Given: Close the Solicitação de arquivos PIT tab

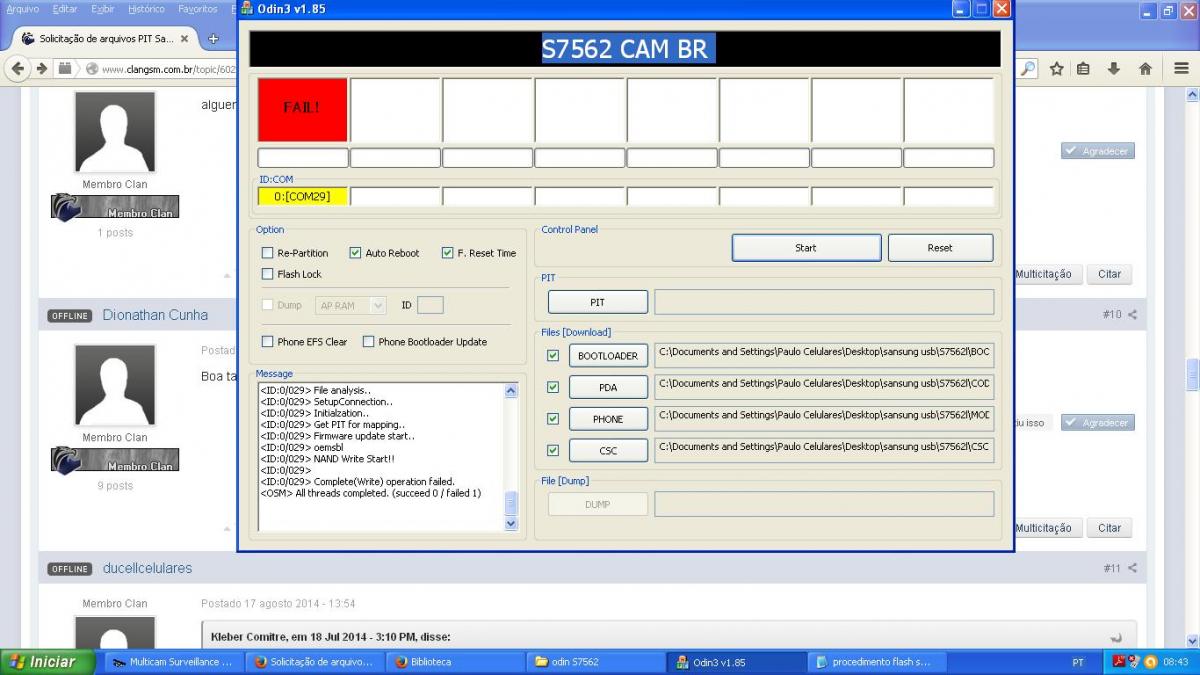Looking at the screenshot, I should click(x=184, y=38).
